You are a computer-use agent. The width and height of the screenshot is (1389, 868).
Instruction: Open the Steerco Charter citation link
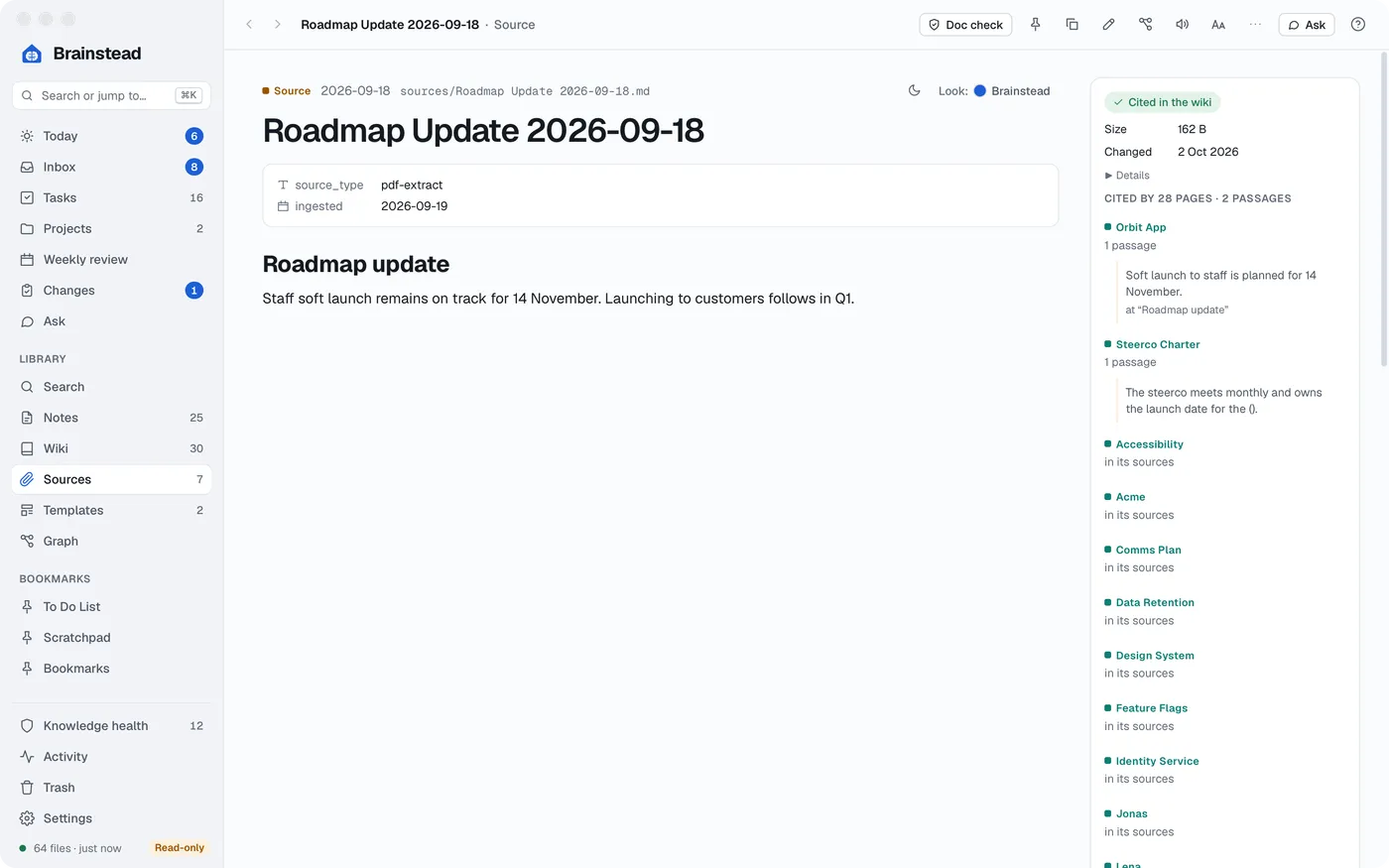(1157, 344)
